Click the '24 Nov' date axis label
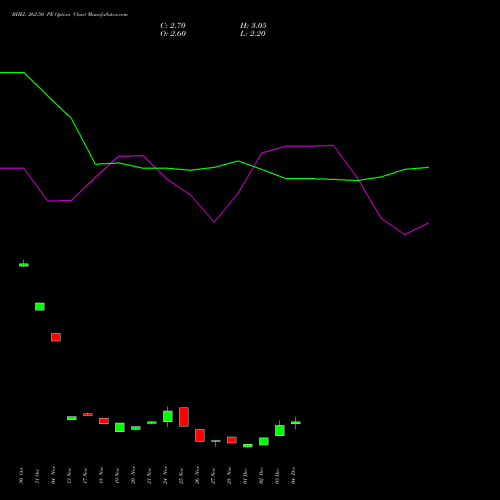 pos(165,475)
